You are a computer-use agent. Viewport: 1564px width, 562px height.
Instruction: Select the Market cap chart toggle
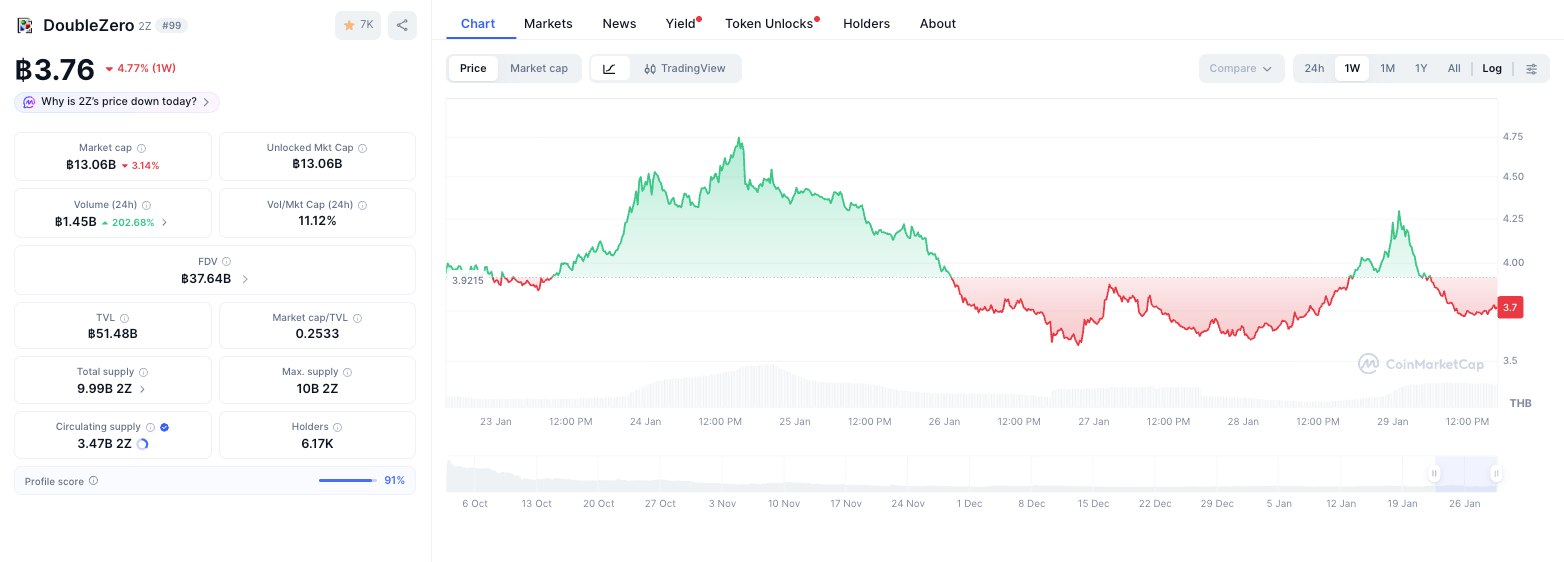pos(539,68)
